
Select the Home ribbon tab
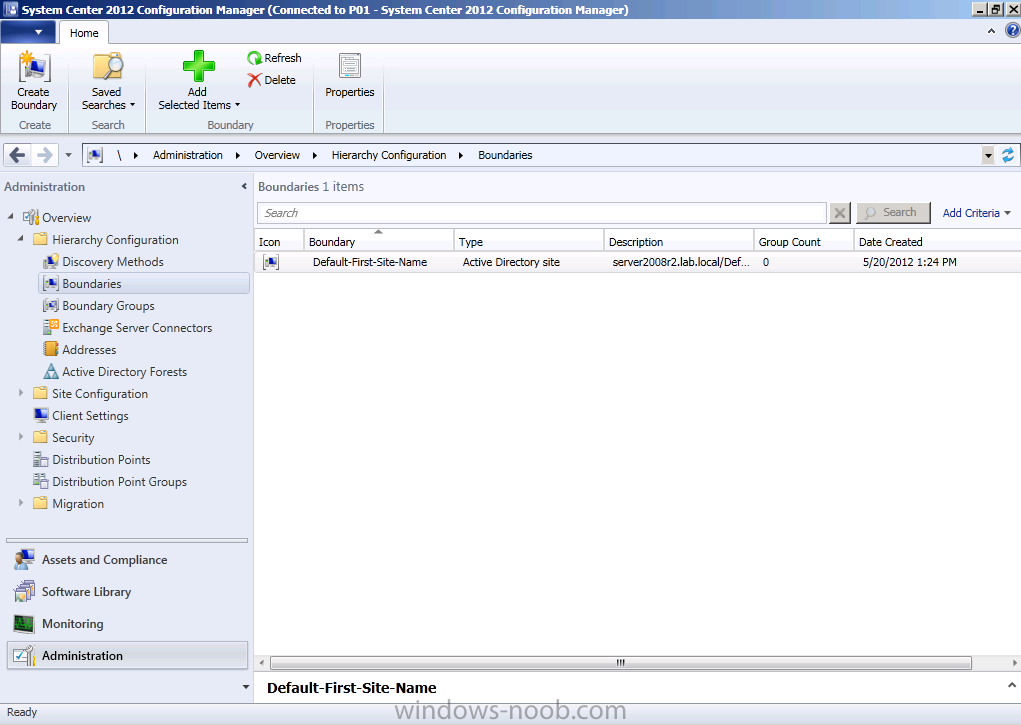[84, 33]
